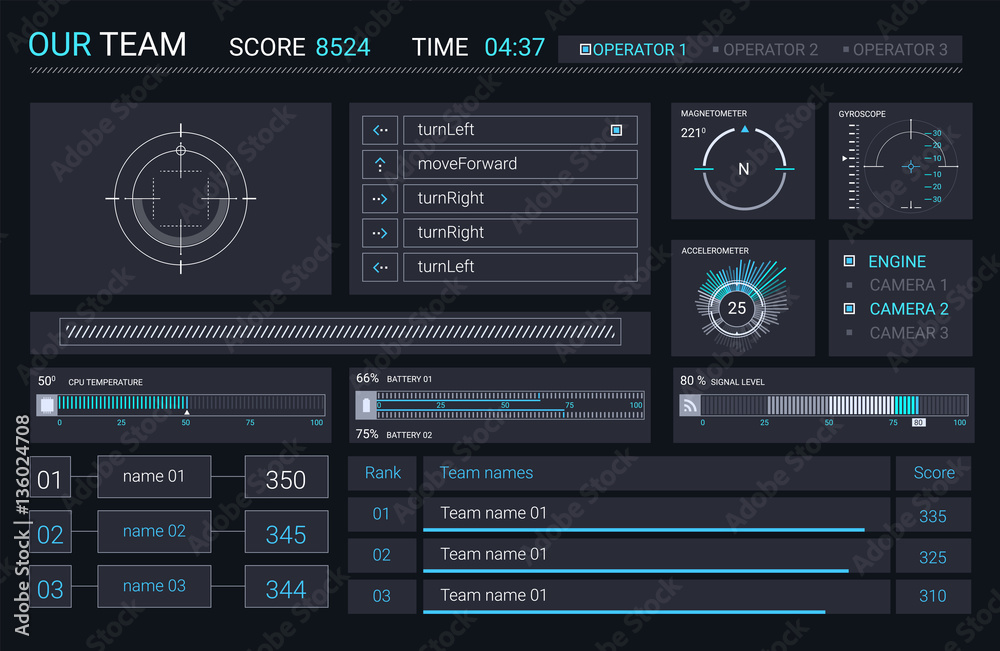
Task: Click the 350 score box
Action: tap(286, 477)
